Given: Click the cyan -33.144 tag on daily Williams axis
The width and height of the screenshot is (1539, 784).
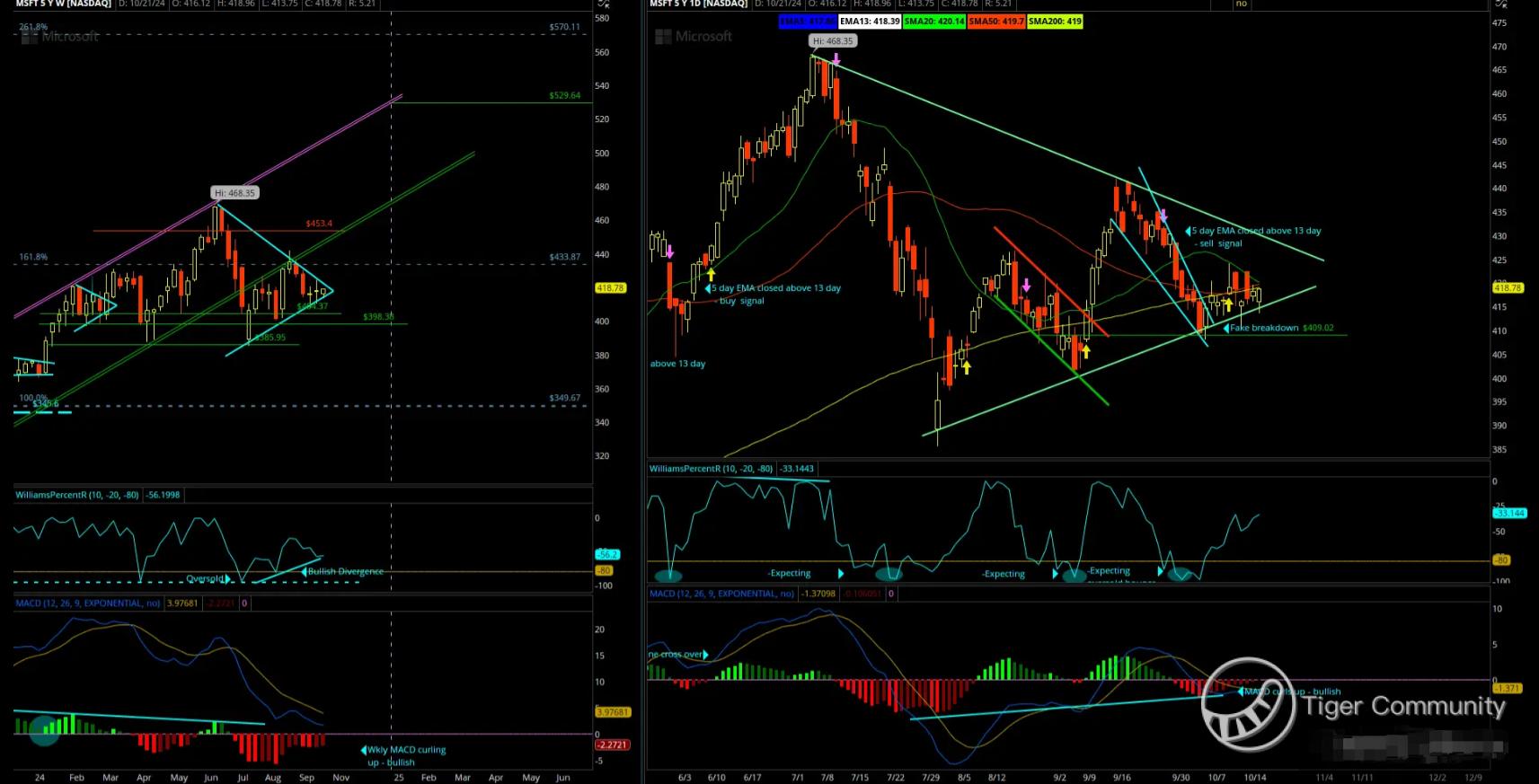Looking at the screenshot, I should click(1509, 514).
